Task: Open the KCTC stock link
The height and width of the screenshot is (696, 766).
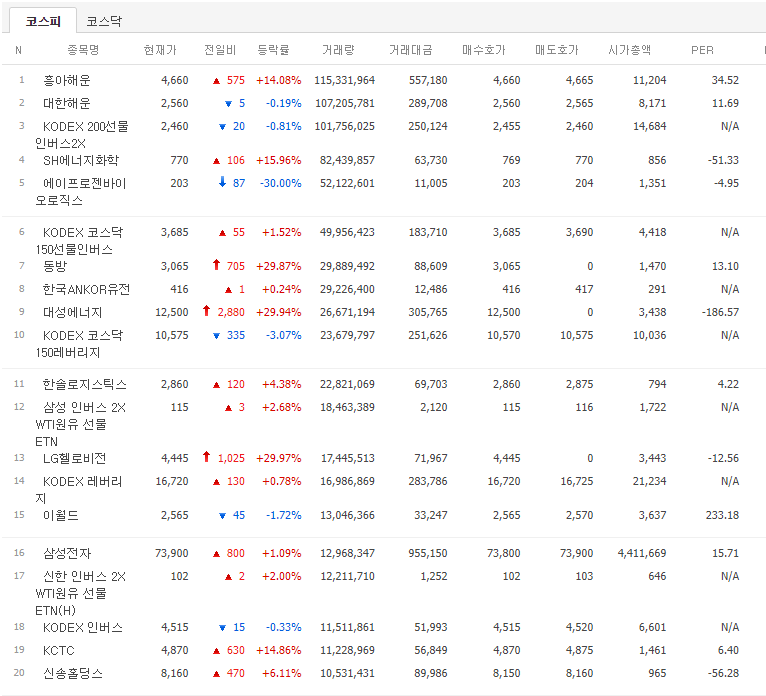Action: (x=59, y=650)
